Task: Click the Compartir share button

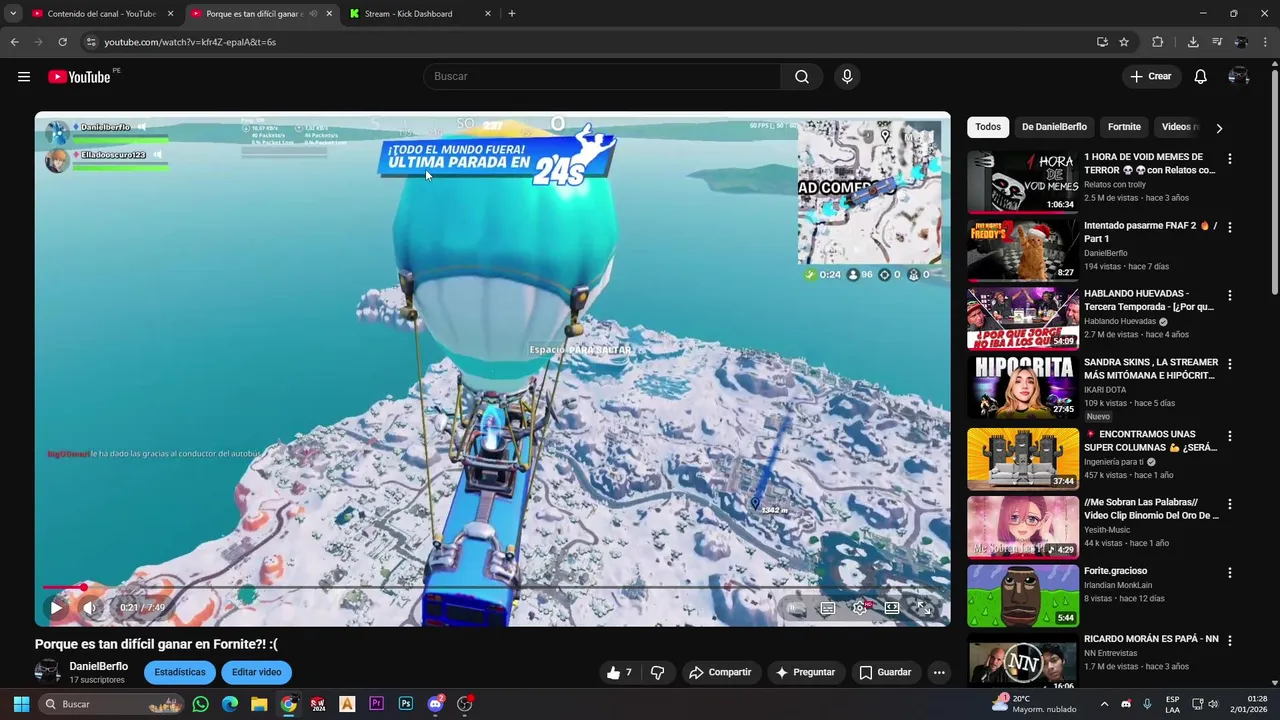Action: click(720, 673)
